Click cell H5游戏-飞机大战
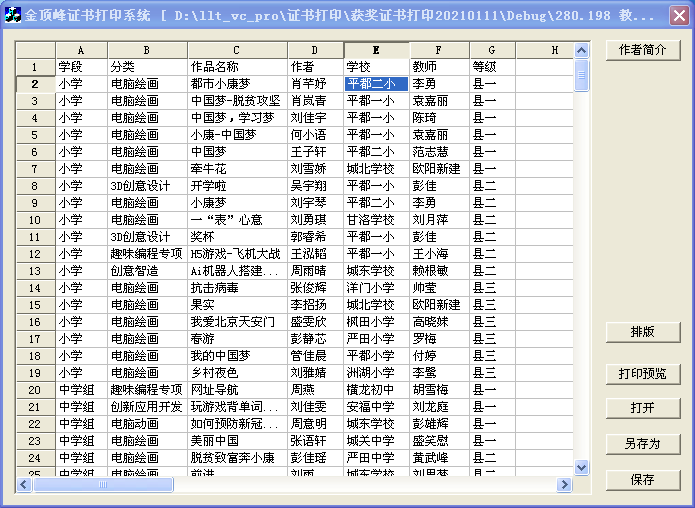The height and width of the screenshot is (508, 695). coord(238,254)
